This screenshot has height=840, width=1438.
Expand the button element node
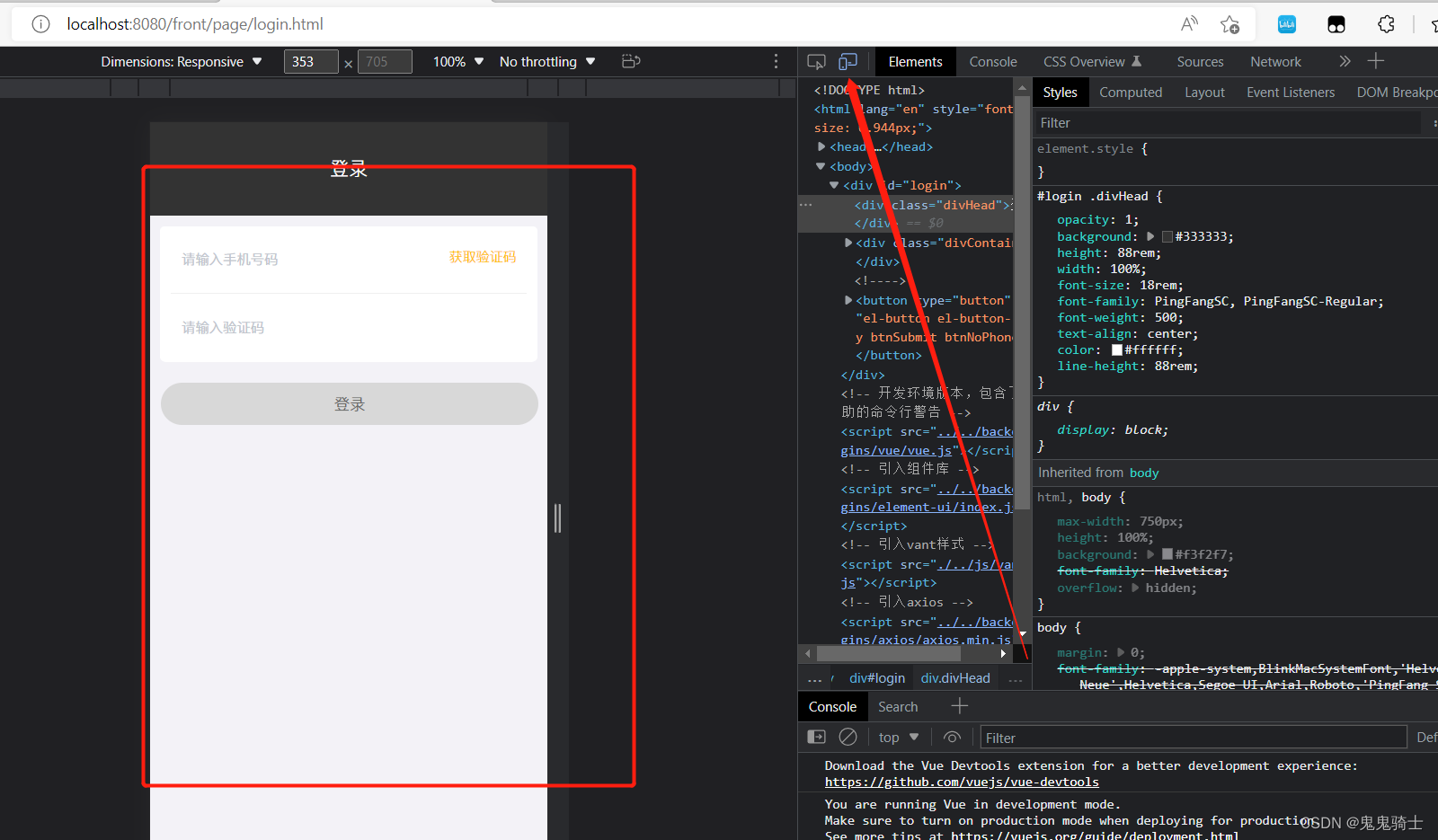pos(848,300)
